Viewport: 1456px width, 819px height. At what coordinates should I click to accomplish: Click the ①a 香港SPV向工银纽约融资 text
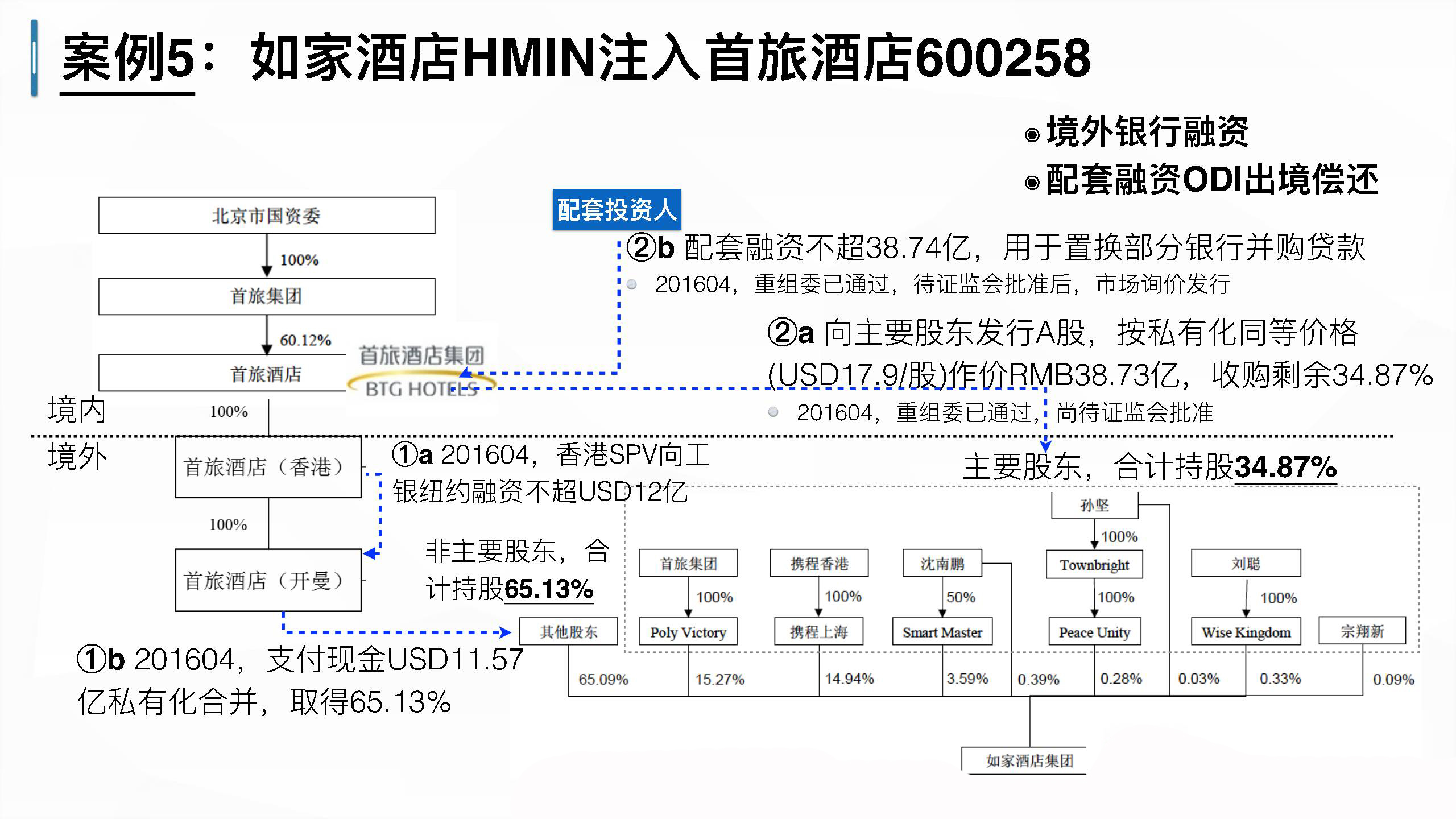tap(551, 473)
